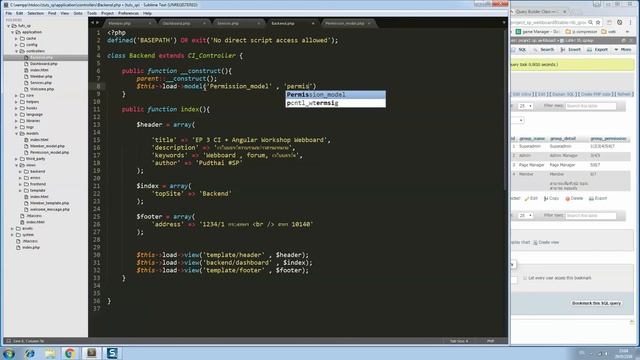The width and height of the screenshot is (640, 360).
Task: Select Member_template.php in the sidebar
Action: [x=49, y=203]
